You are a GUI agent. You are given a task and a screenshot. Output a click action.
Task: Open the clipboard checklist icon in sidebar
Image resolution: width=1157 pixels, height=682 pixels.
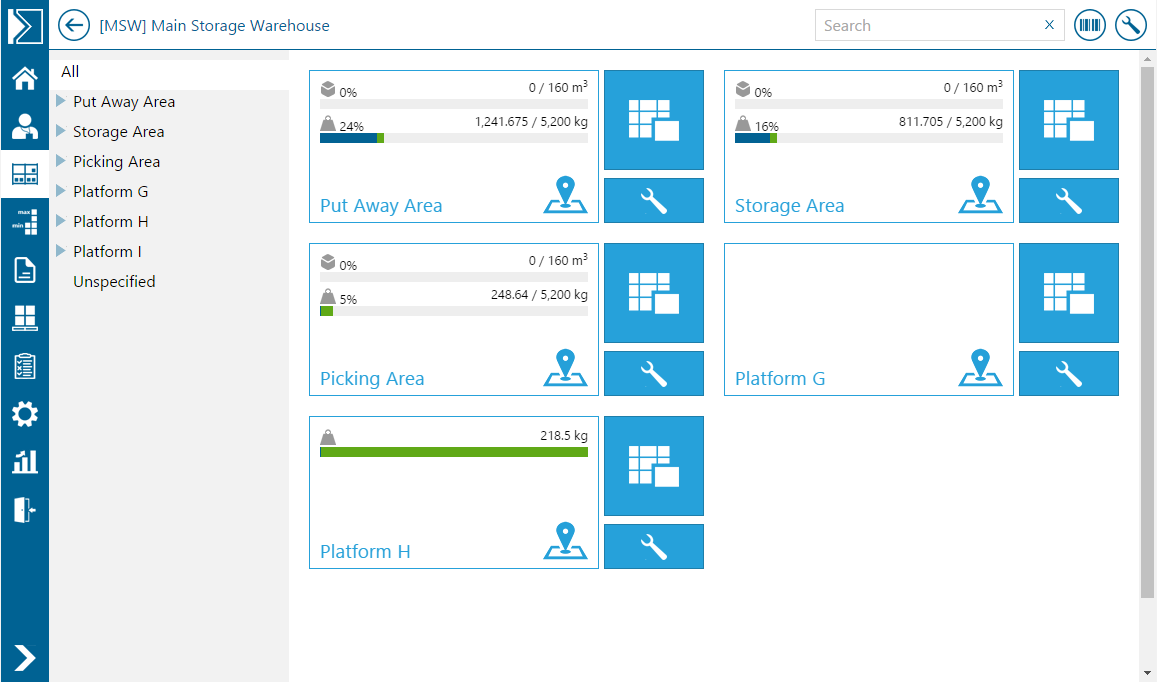tap(25, 366)
